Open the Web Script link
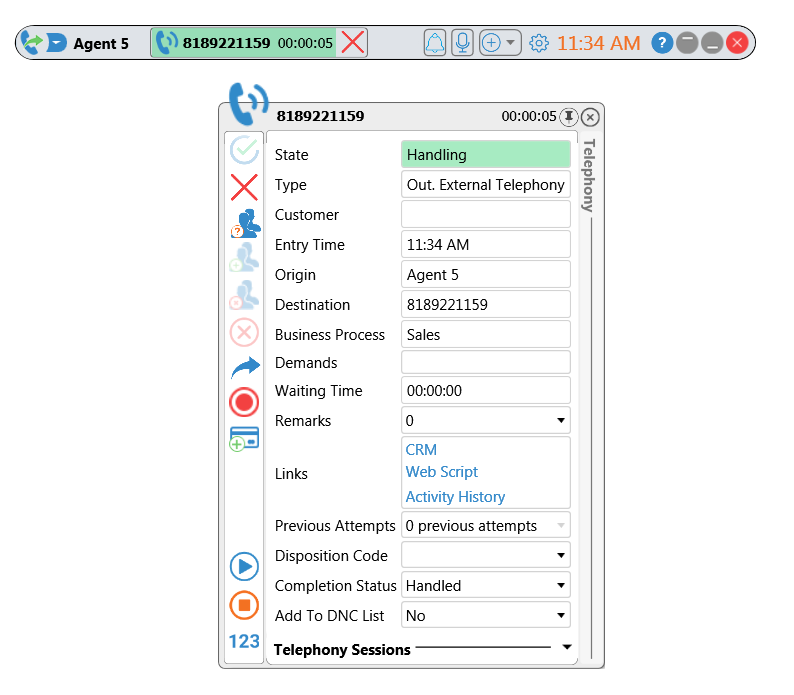The image size is (794, 695). tap(442, 472)
